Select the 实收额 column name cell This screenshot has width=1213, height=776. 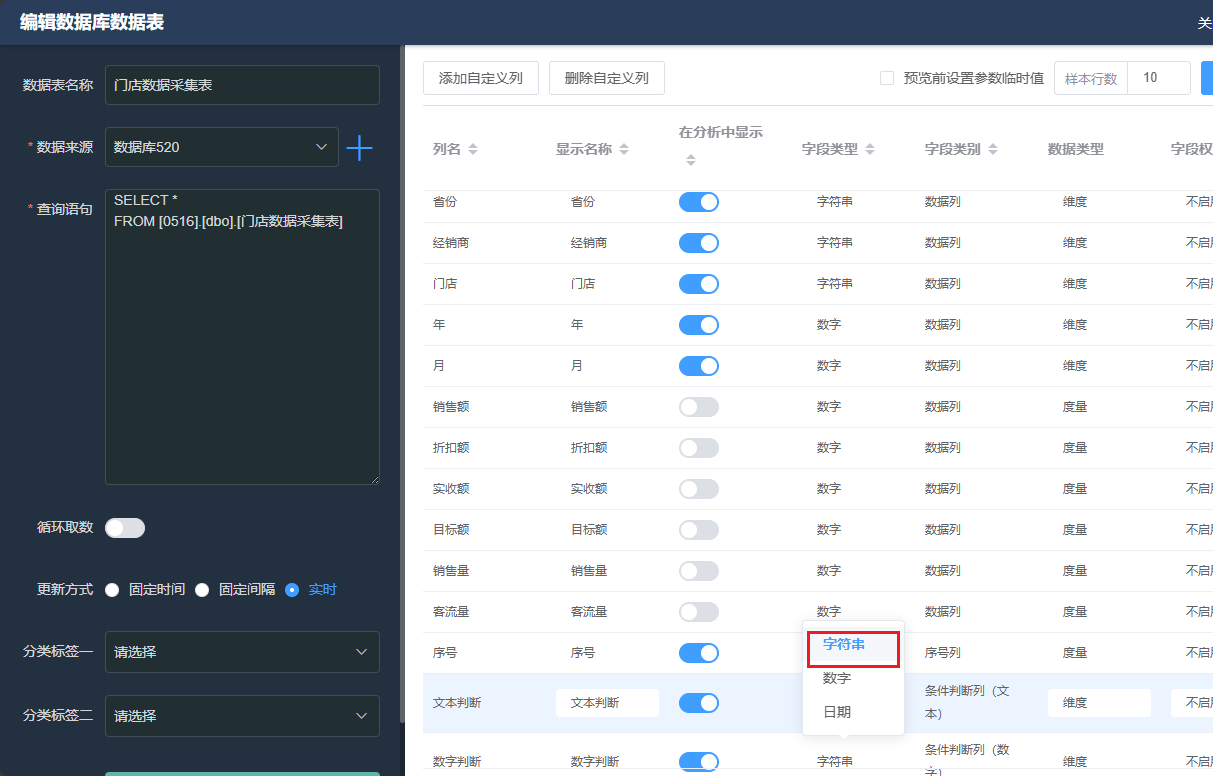[x=451, y=489]
